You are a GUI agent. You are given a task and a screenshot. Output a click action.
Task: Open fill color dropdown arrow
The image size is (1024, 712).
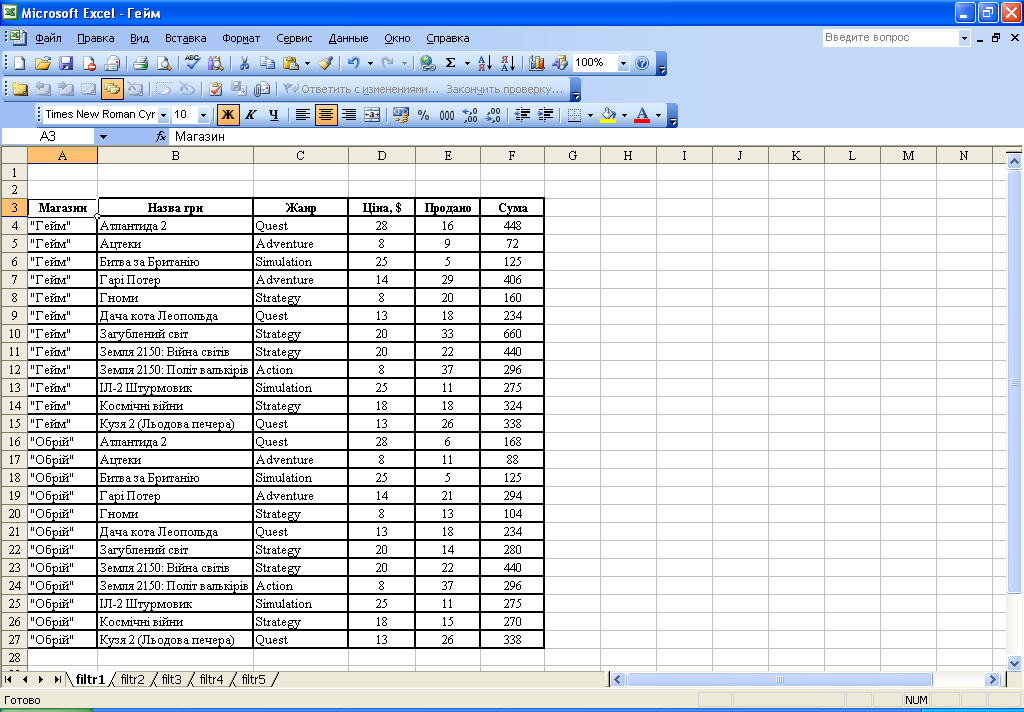[x=624, y=115]
